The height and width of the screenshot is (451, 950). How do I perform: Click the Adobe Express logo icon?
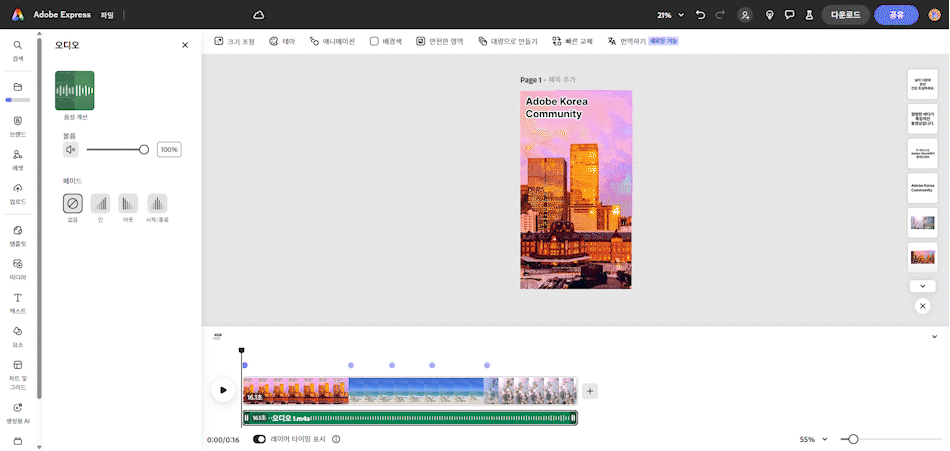pyautogui.click(x=18, y=15)
